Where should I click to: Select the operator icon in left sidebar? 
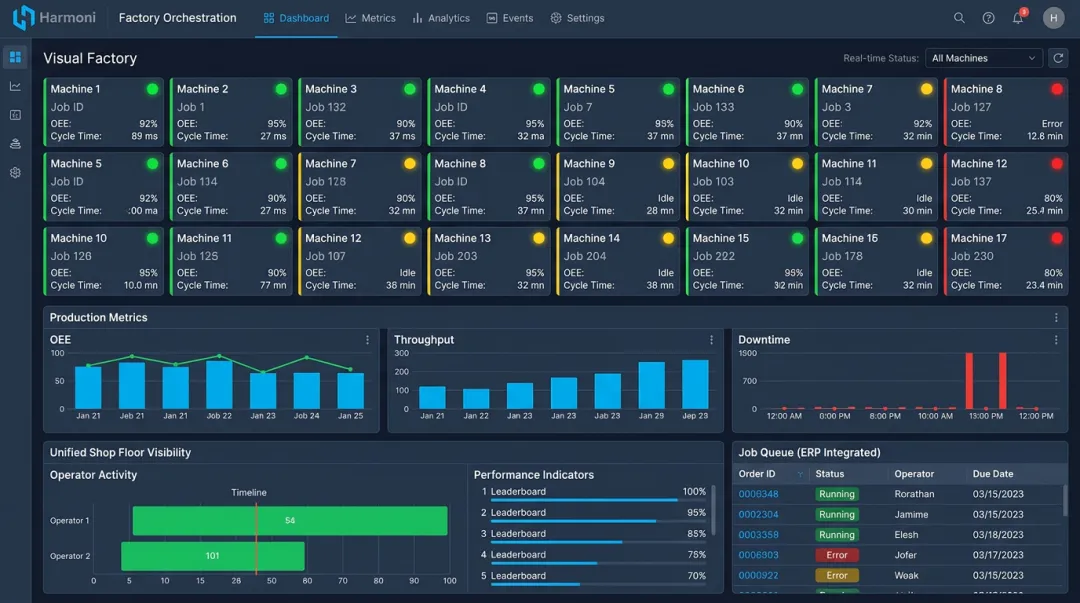pyautogui.click(x=15, y=143)
